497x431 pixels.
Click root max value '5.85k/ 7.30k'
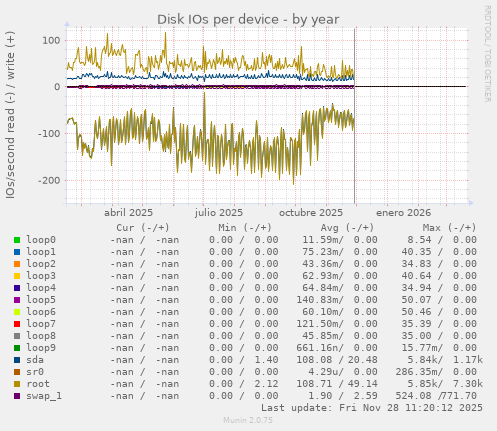(x=445, y=384)
